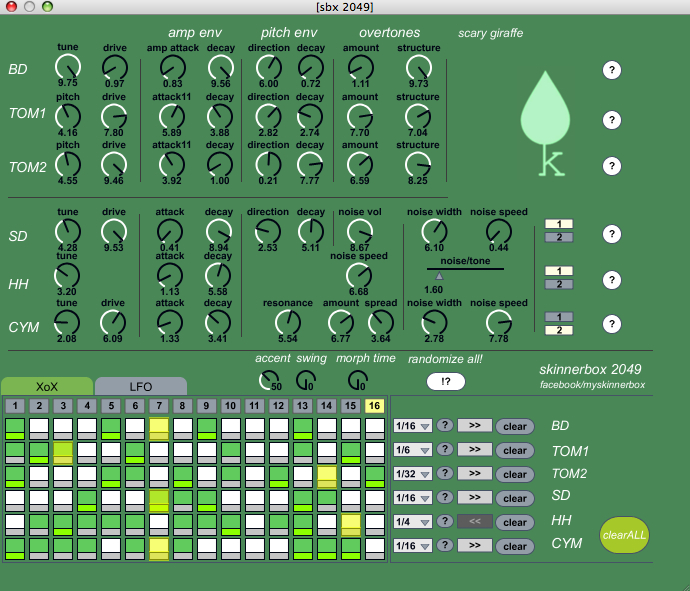Click the help icon for the TOM2 row
The height and width of the screenshot is (591, 690).
click(x=611, y=166)
